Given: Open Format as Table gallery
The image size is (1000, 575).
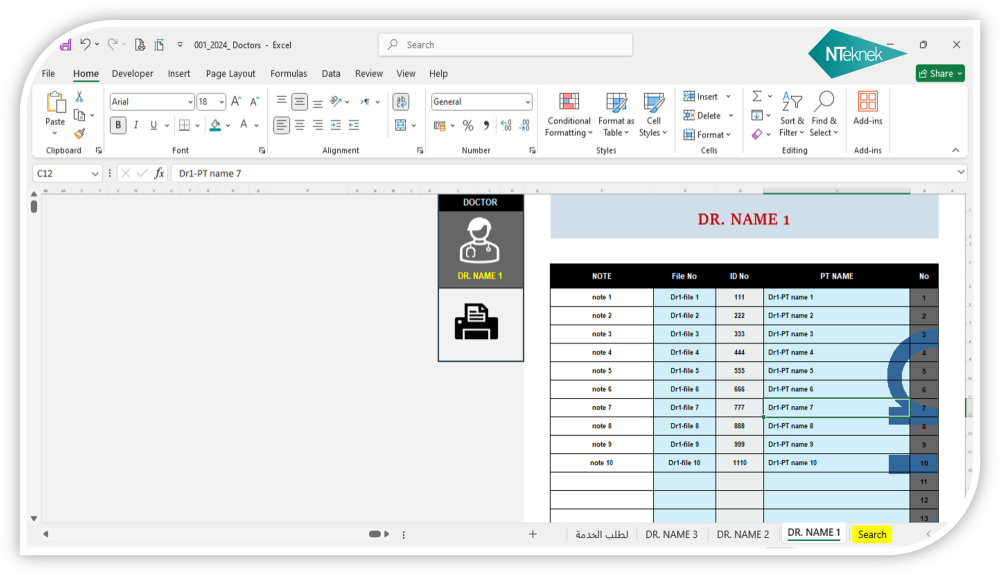Looking at the screenshot, I should click(616, 115).
